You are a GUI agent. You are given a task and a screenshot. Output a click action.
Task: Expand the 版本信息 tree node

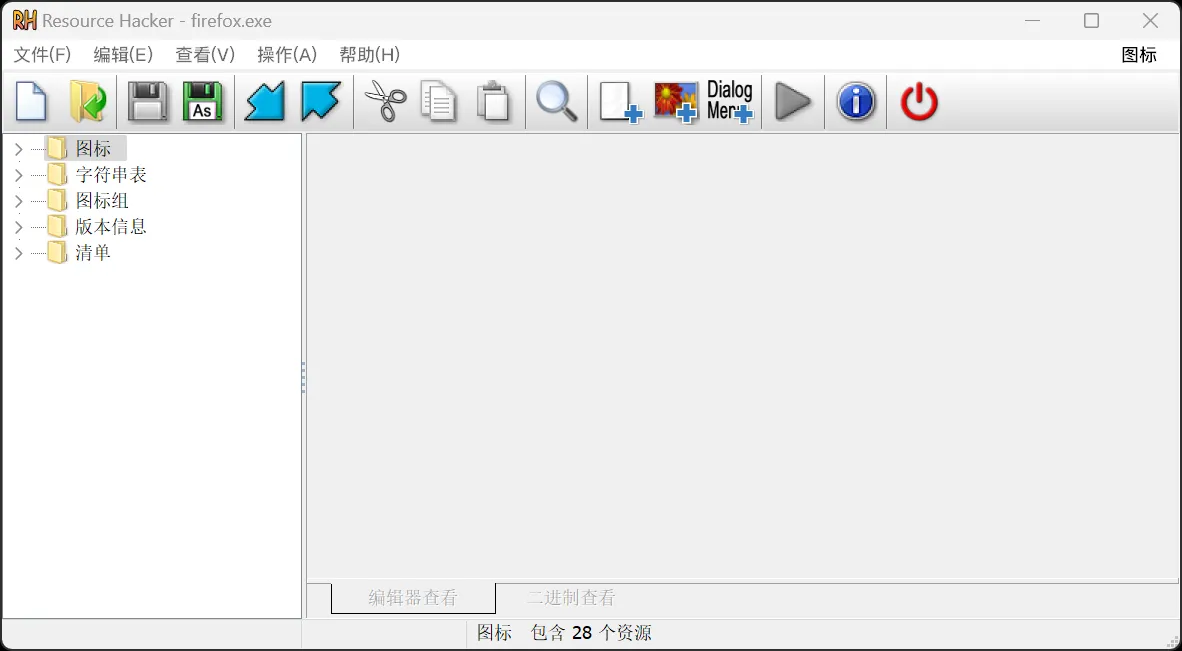click(x=18, y=227)
